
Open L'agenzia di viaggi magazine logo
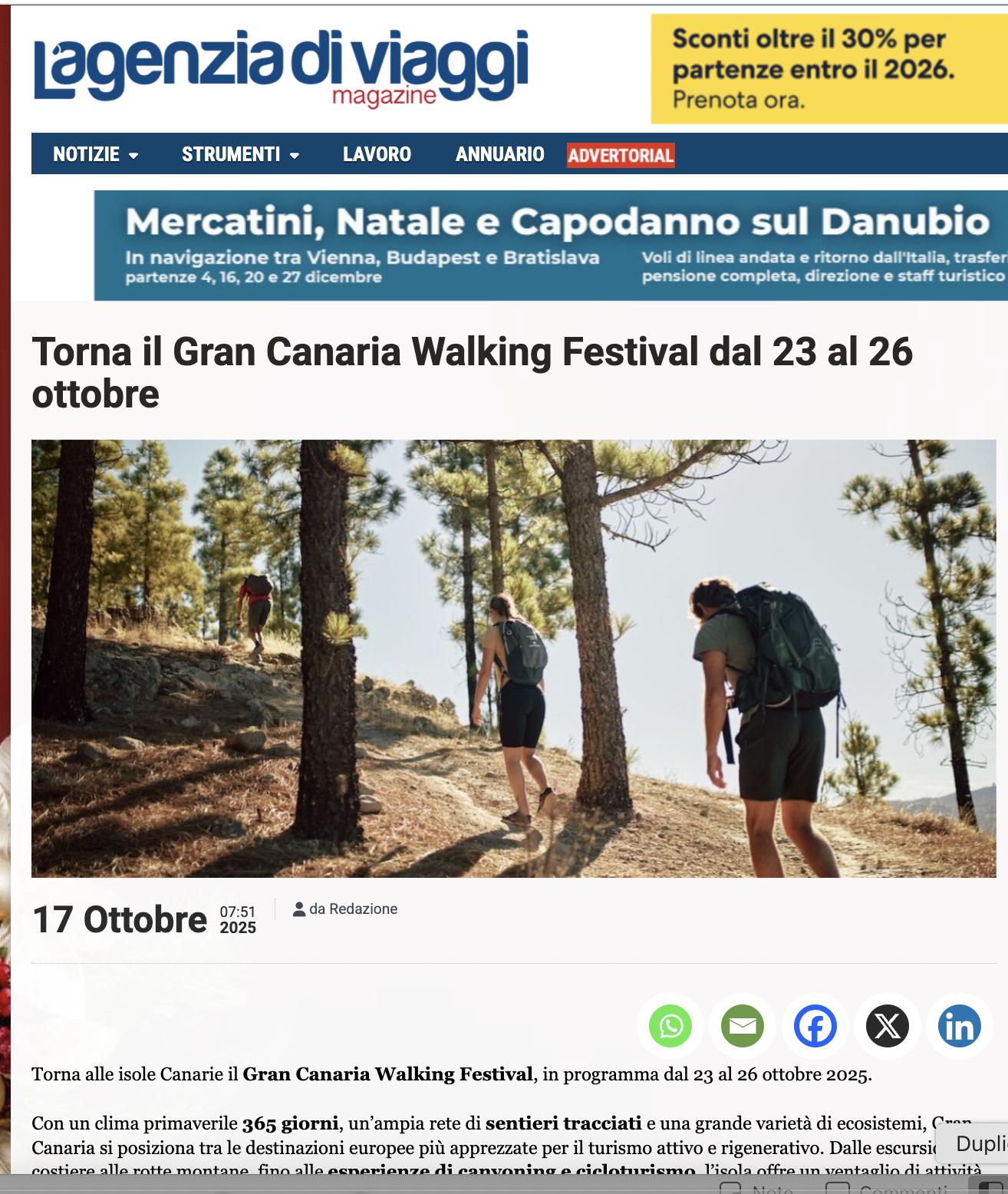pyautogui.click(x=282, y=68)
